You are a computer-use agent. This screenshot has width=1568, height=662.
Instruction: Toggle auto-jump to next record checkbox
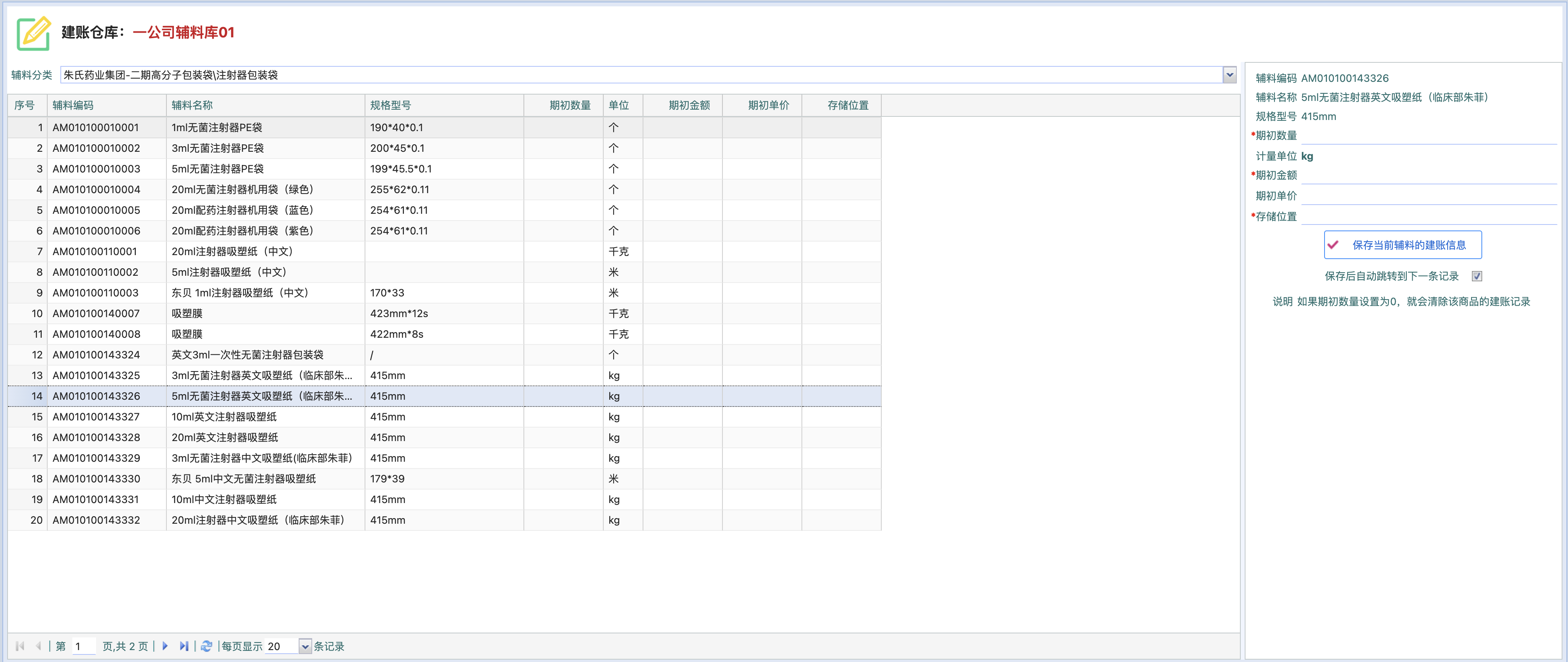click(x=1477, y=277)
